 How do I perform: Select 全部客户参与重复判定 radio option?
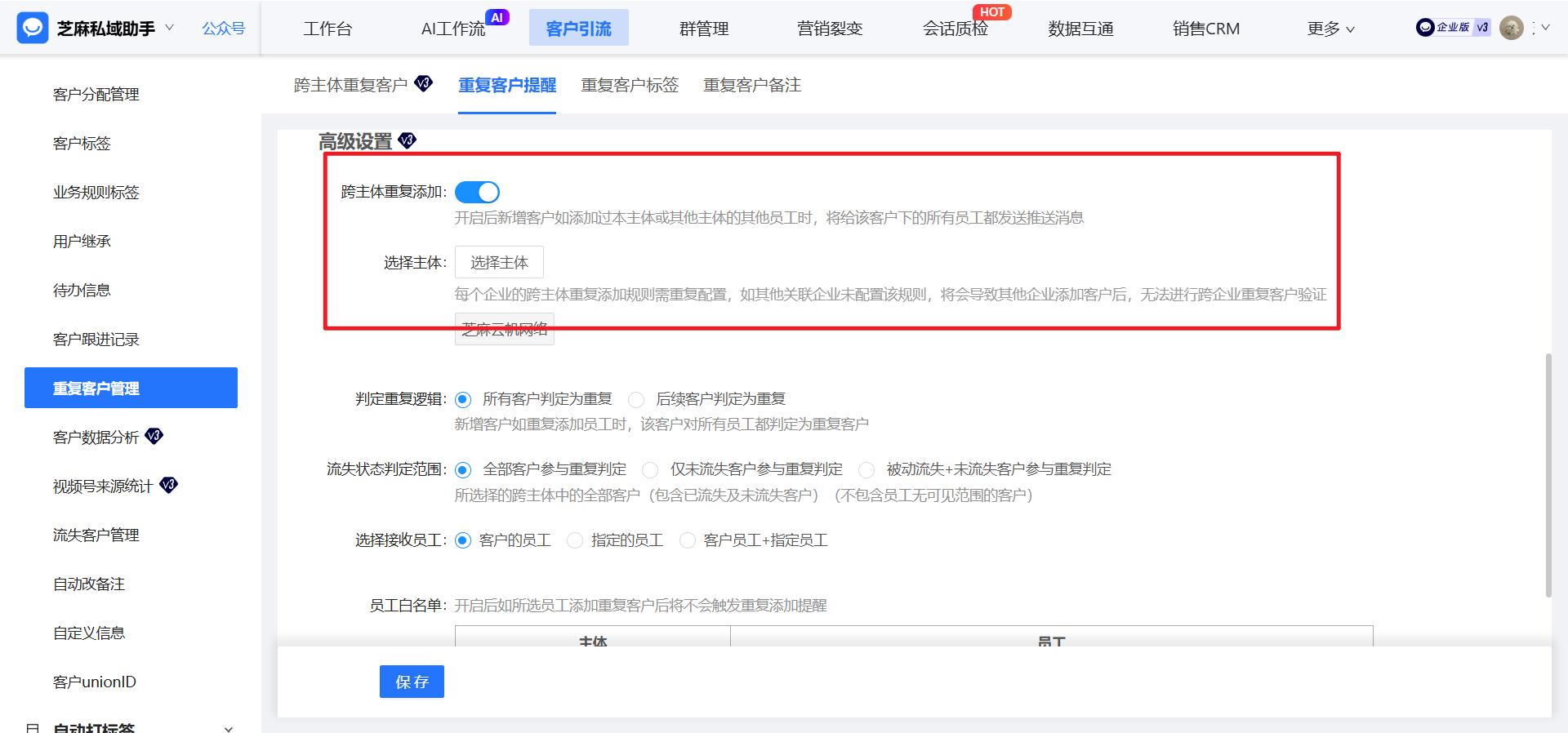click(463, 469)
